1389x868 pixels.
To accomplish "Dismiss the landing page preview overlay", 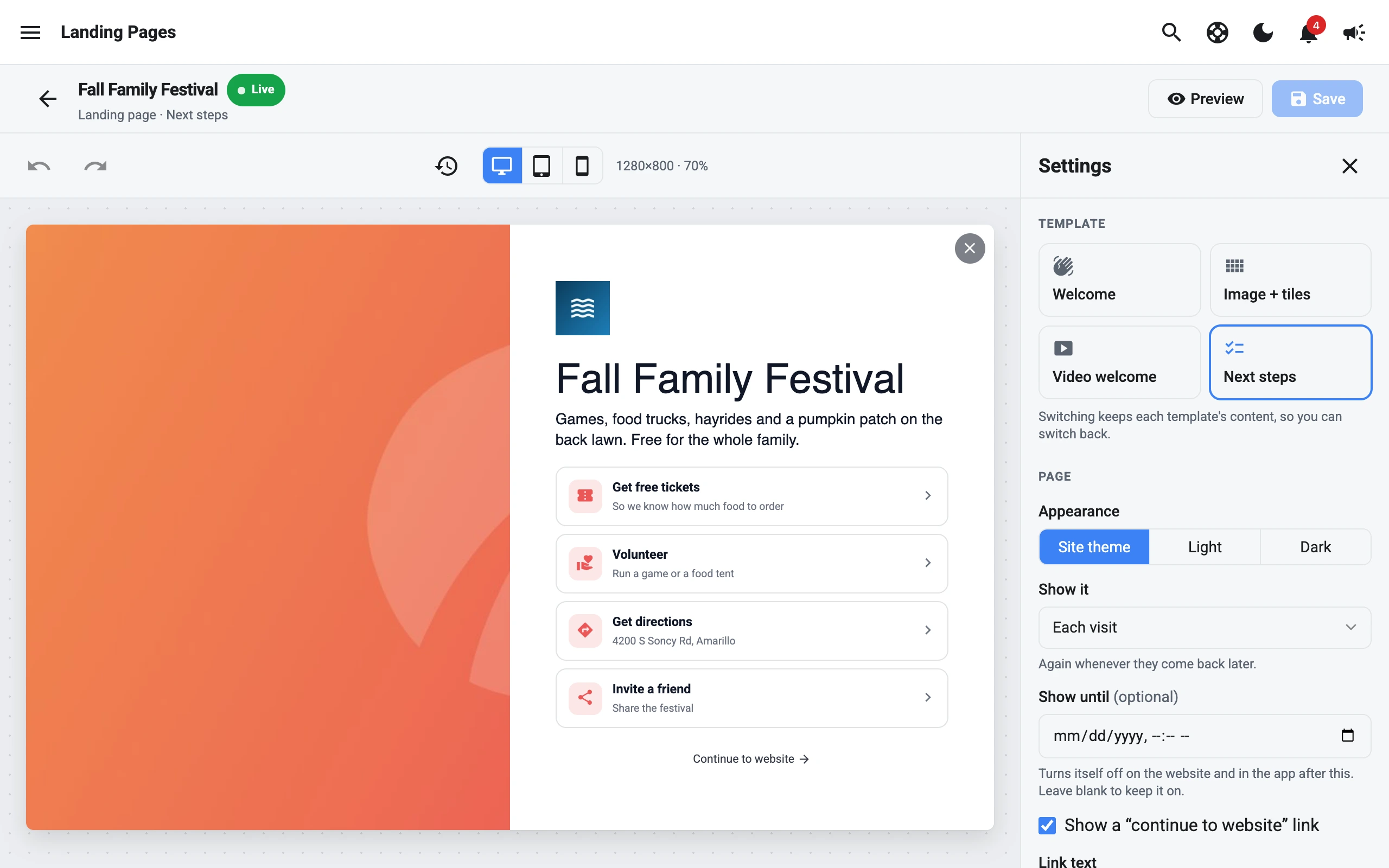I will (x=970, y=248).
